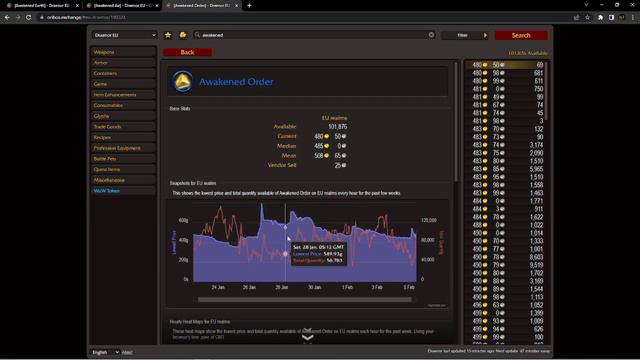640x360 pixels.
Task: Open the Armor category
Action: (123, 62)
